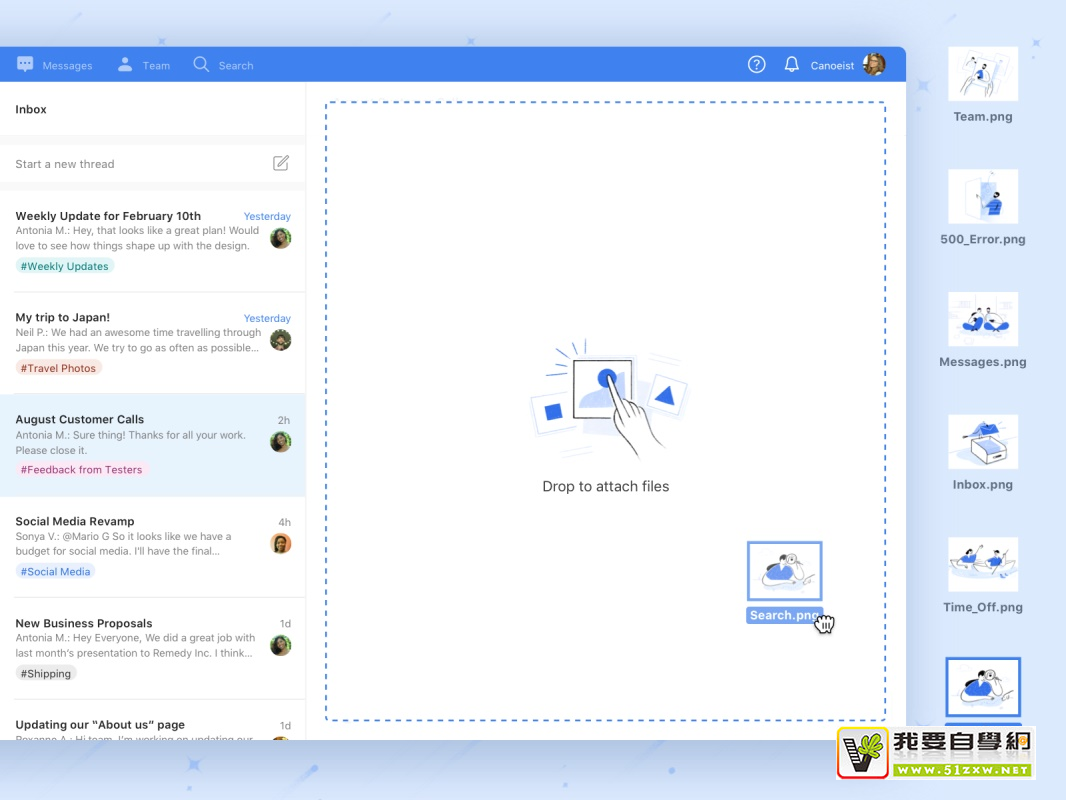Select the #Weekly Updates tag
1066x800 pixels.
[65, 266]
